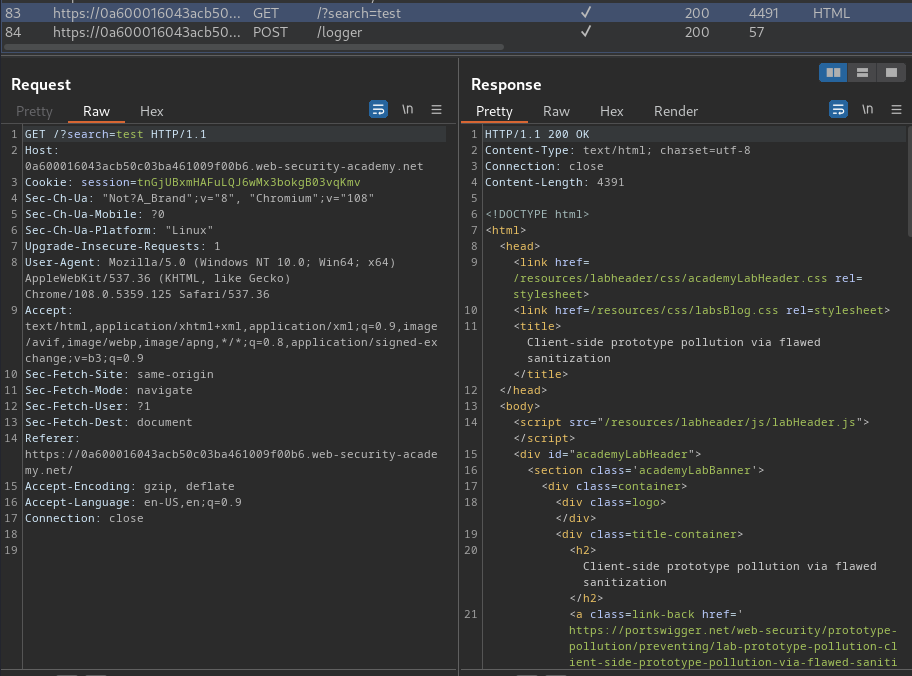Click 'Content-Type: text/html; charset=utf-8' line
Image resolution: width=912 pixels, height=676 pixels.
point(617,151)
